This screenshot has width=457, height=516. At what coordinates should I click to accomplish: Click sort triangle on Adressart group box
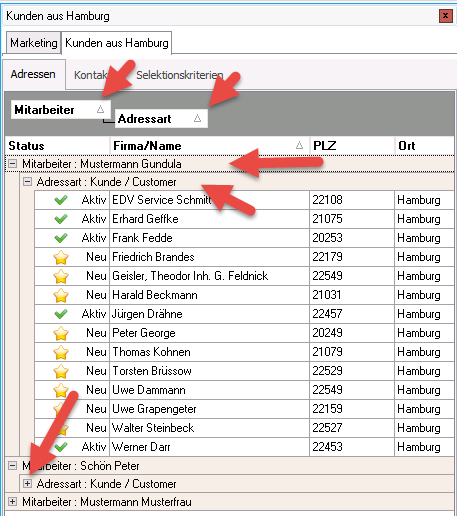tap(197, 118)
